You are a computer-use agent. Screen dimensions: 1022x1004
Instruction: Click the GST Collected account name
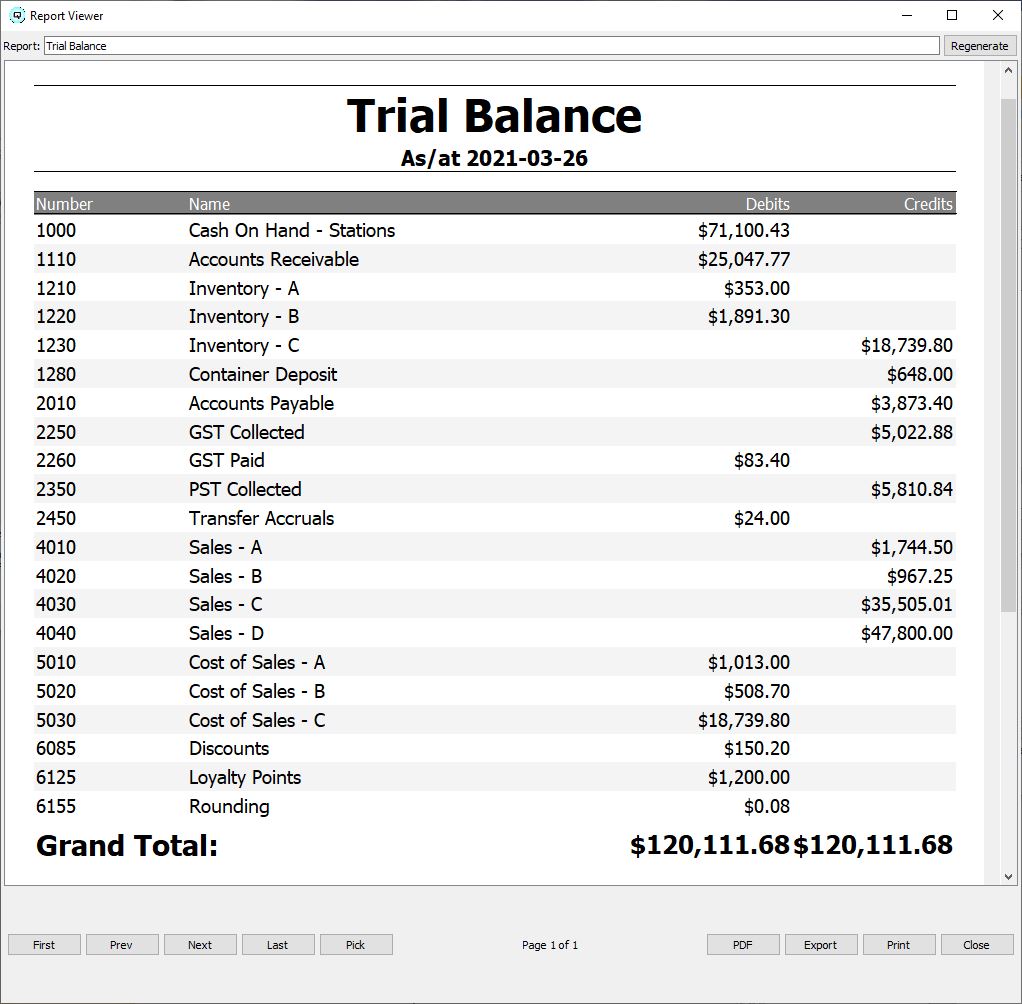(x=246, y=432)
